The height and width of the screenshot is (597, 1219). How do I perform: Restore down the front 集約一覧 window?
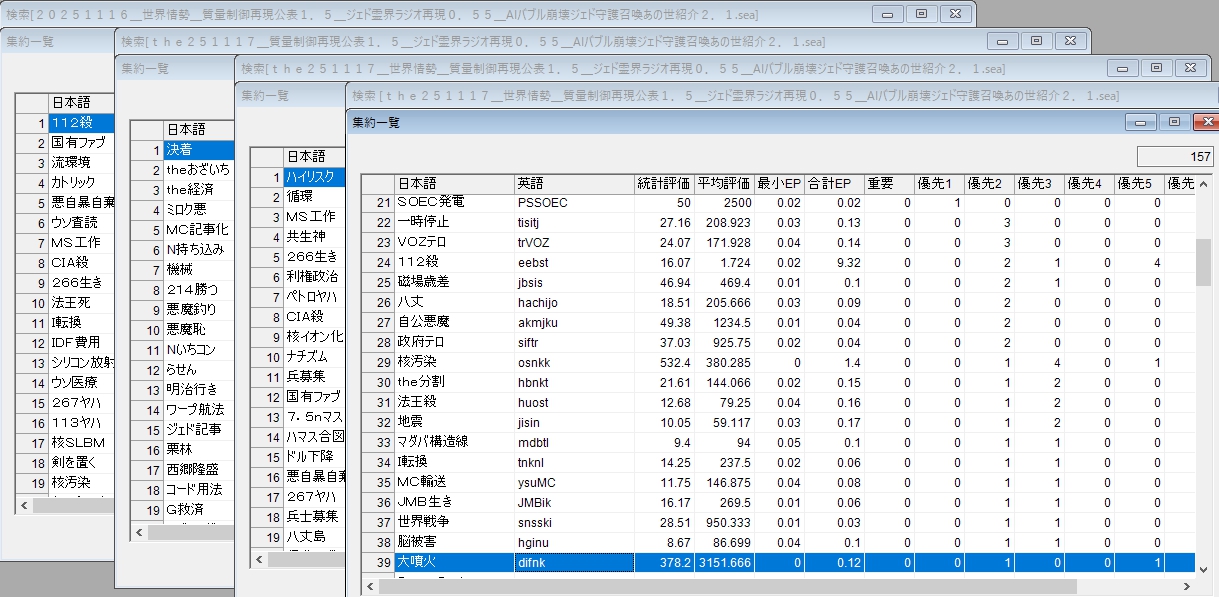pyautogui.click(x=1174, y=122)
